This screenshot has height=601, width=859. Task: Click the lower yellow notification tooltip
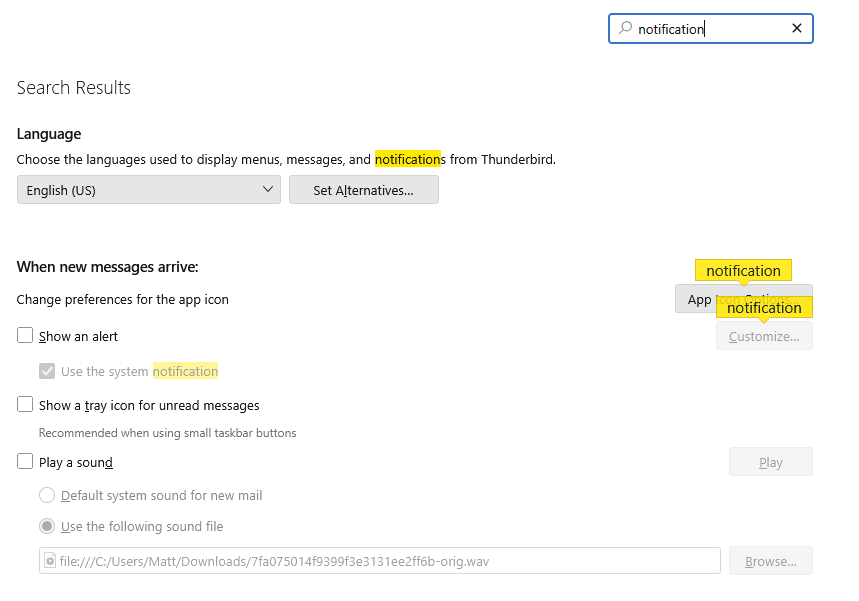(764, 307)
